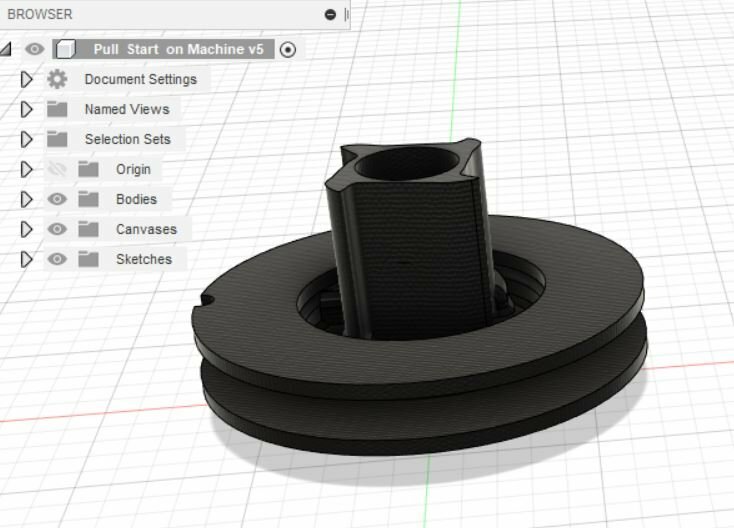Click the Bodies folder icon
The height and width of the screenshot is (528, 734).
[88, 199]
